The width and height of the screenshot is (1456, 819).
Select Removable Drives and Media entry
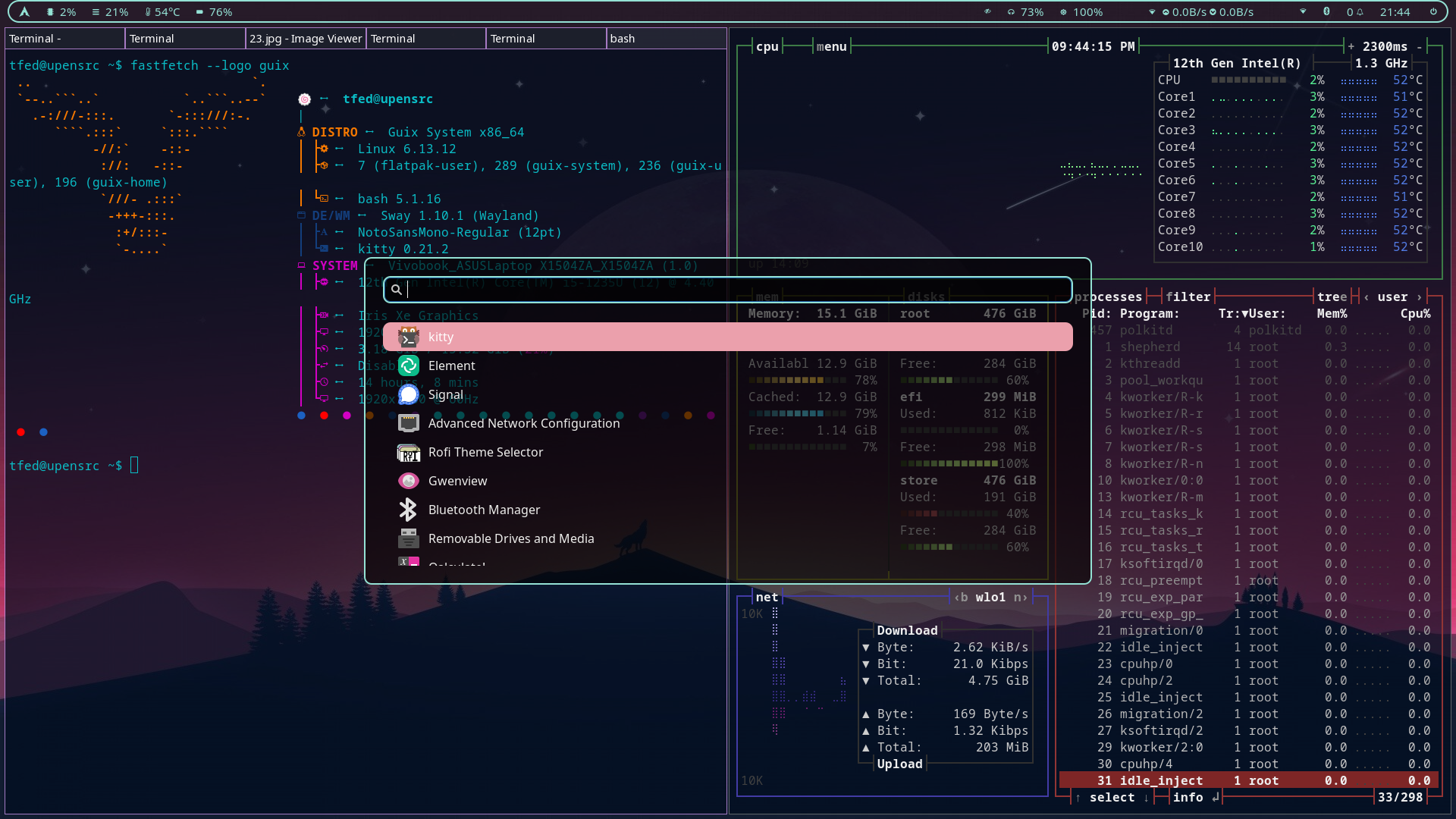click(x=728, y=538)
